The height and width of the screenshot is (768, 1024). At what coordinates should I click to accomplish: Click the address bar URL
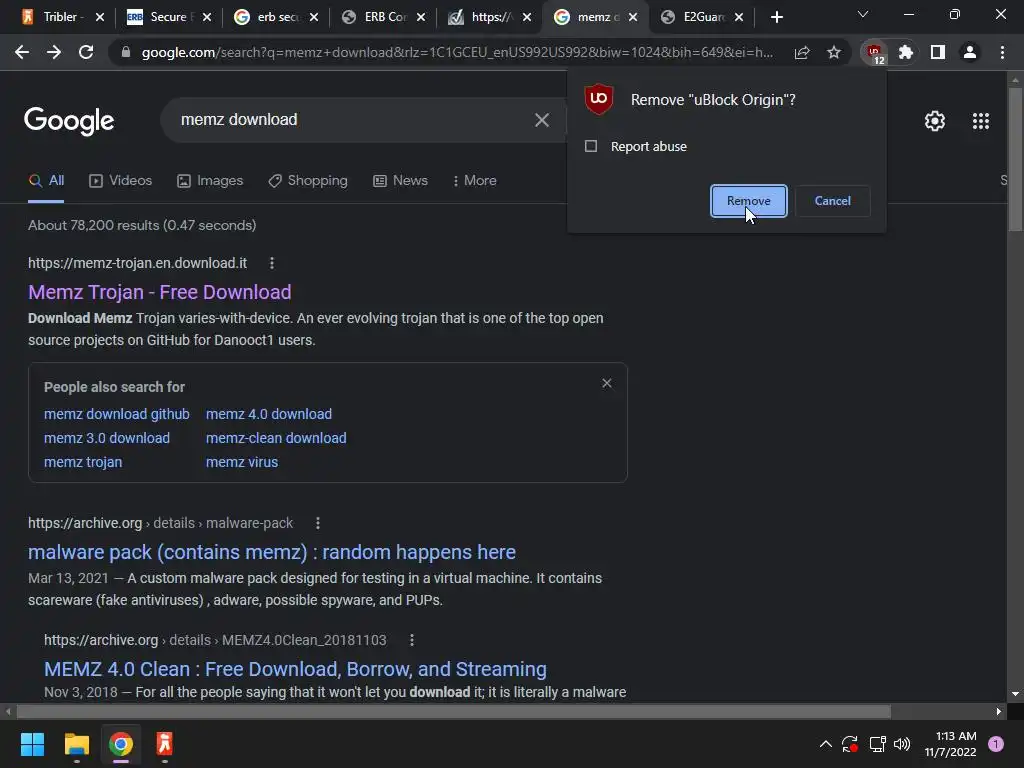point(457,52)
